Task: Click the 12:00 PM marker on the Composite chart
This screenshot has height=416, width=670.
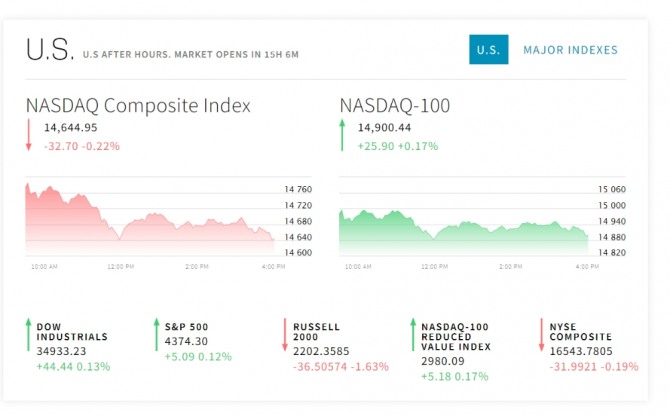Action: coord(120,267)
